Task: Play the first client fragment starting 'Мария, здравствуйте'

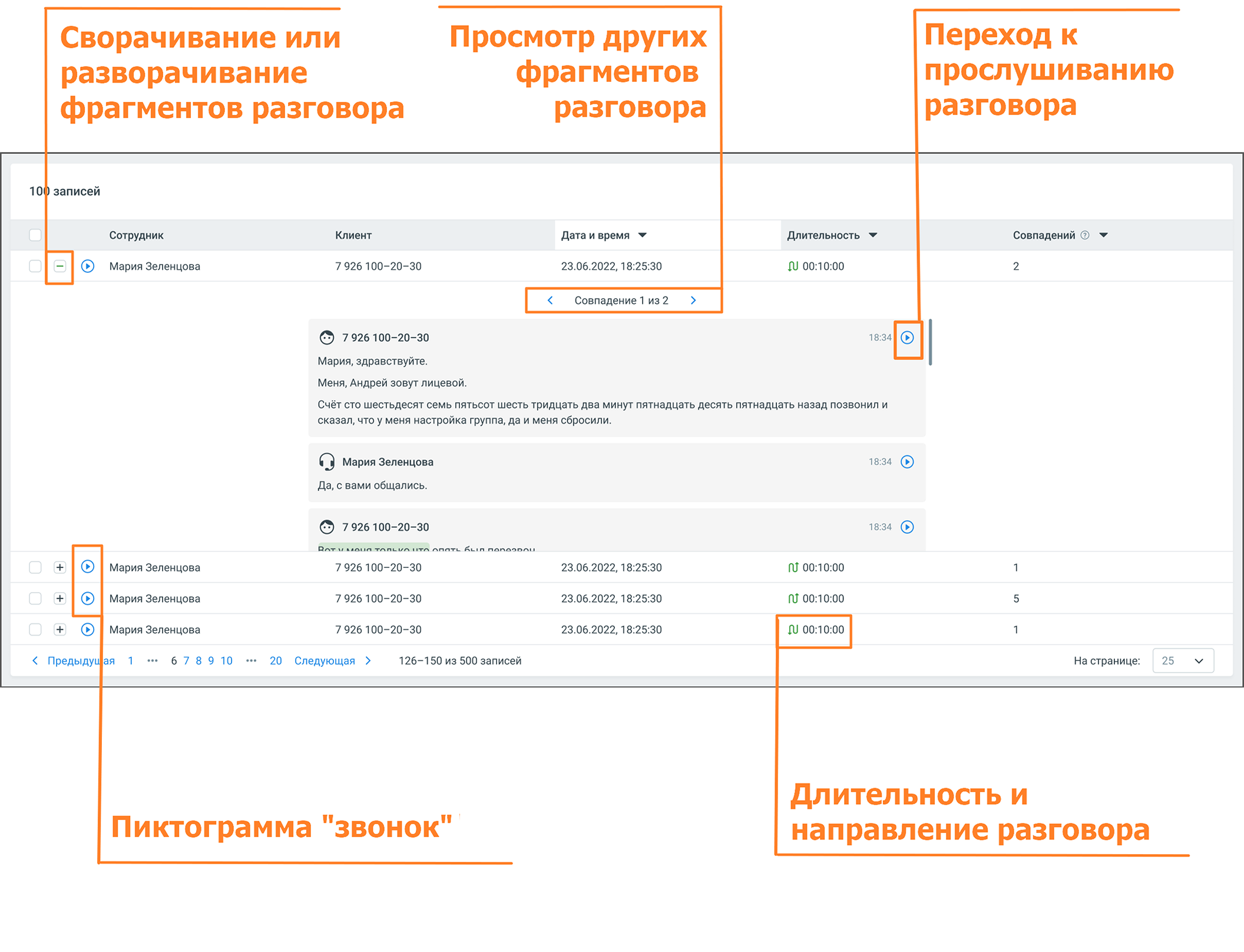Action: point(907,338)
